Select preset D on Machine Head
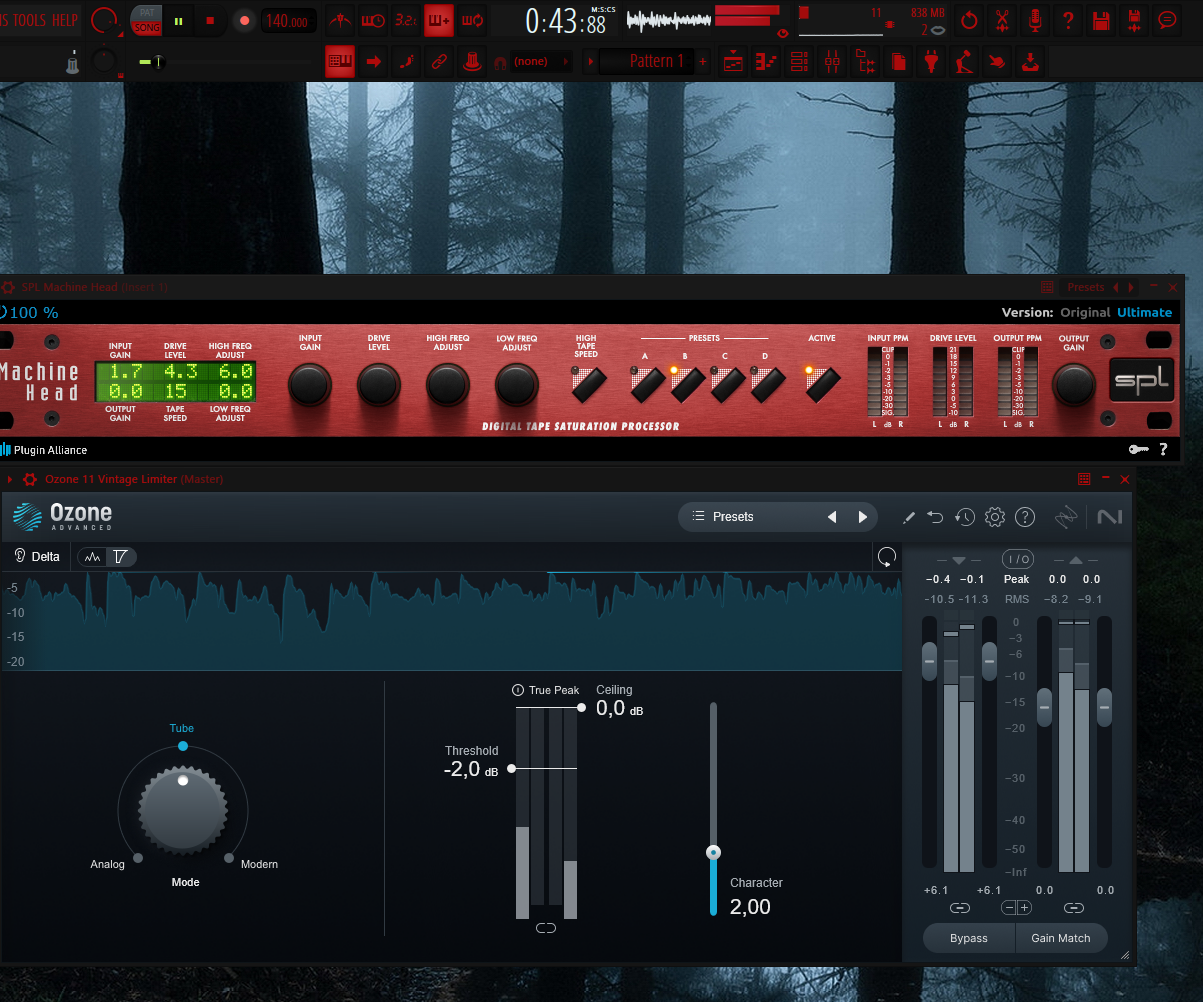The image size is (1203, 1002). 767,384
